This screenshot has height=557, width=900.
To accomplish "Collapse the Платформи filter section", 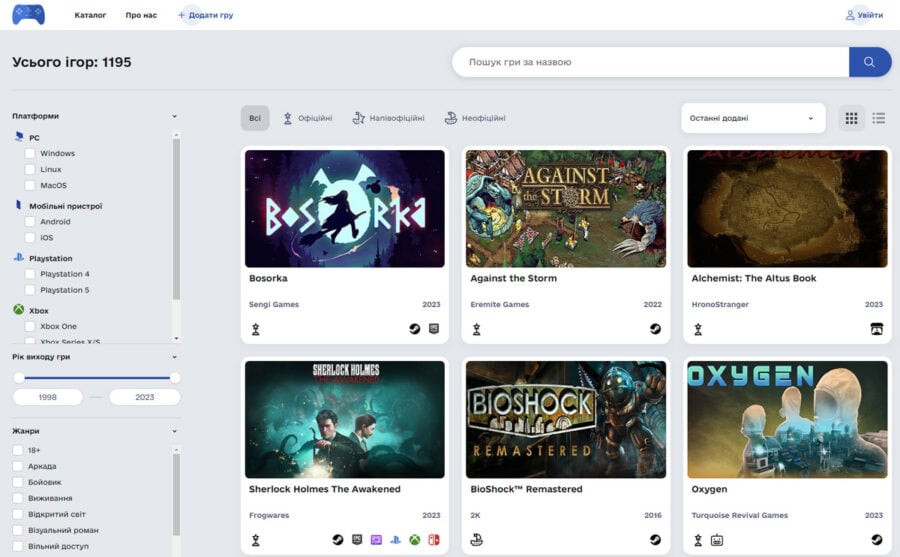I will (x=174, y=116).
